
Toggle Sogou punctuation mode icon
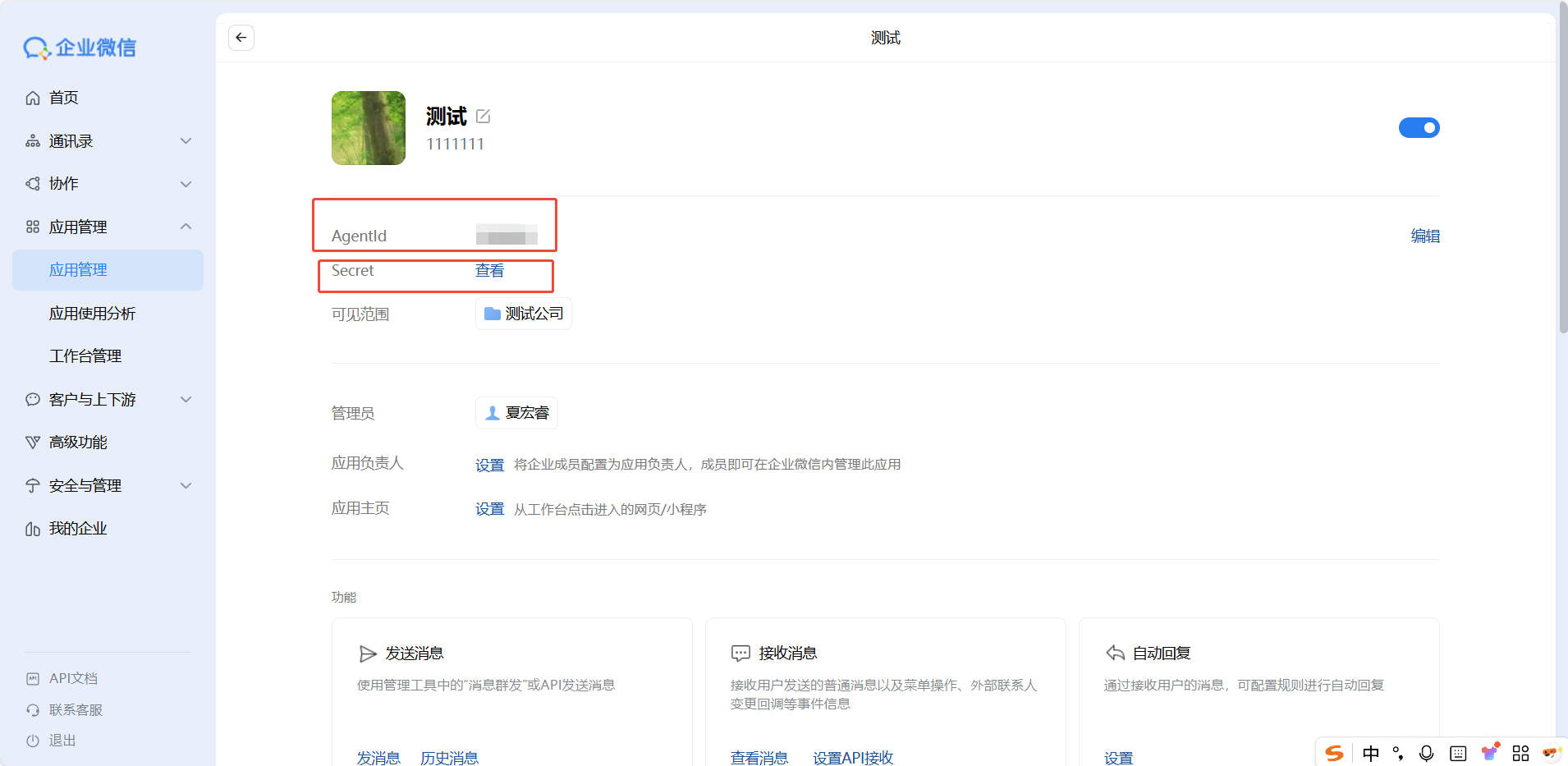click(x=1398, y=754)
